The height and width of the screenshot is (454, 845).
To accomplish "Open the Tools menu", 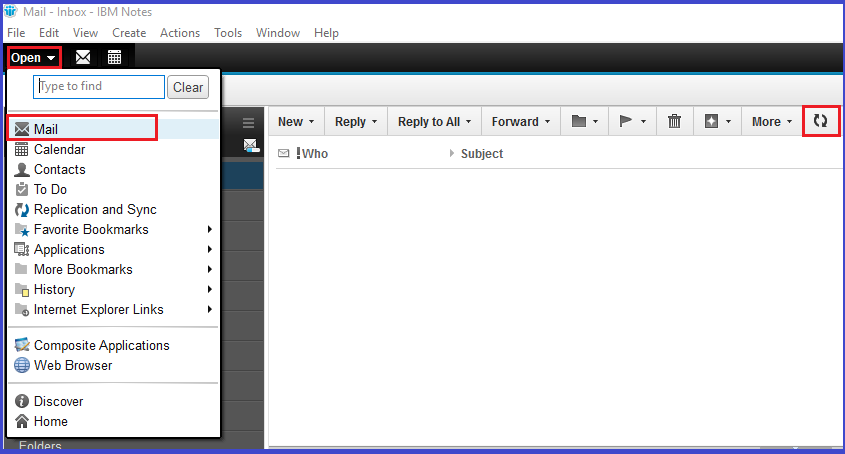I will [228, 33].
